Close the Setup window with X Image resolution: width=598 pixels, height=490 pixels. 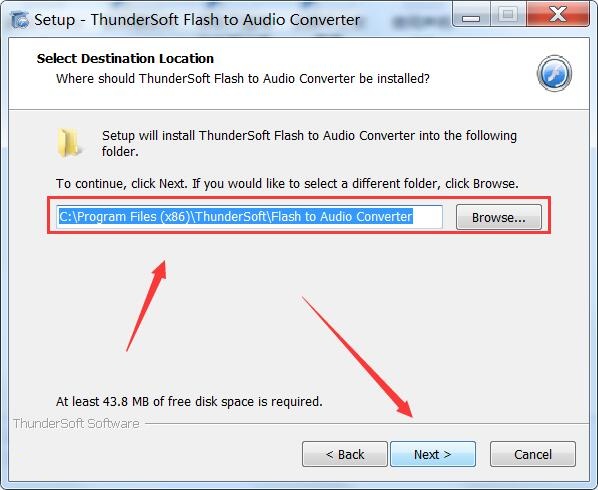[x=558, y=15]
